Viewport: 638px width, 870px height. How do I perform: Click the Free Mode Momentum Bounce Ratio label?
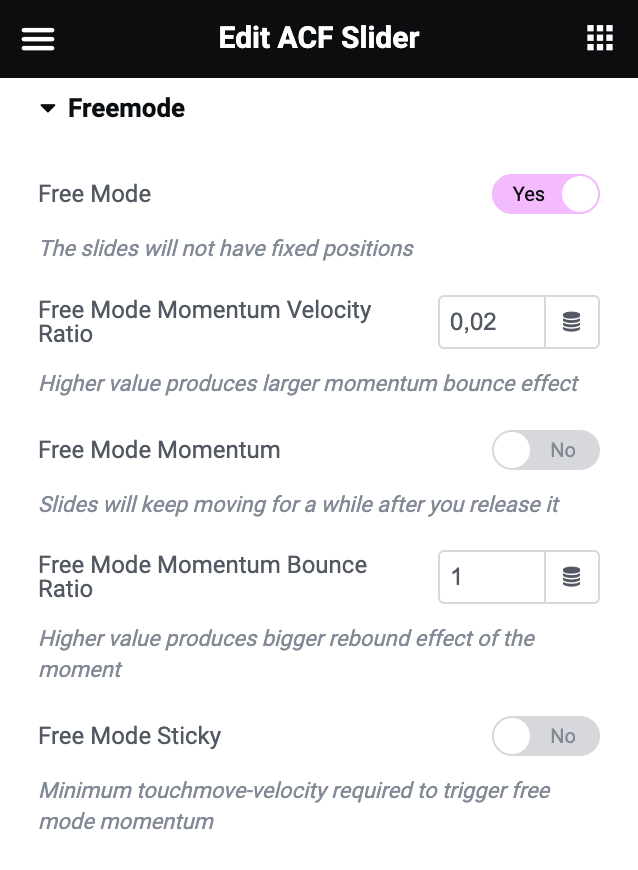[x=202, y=577]
